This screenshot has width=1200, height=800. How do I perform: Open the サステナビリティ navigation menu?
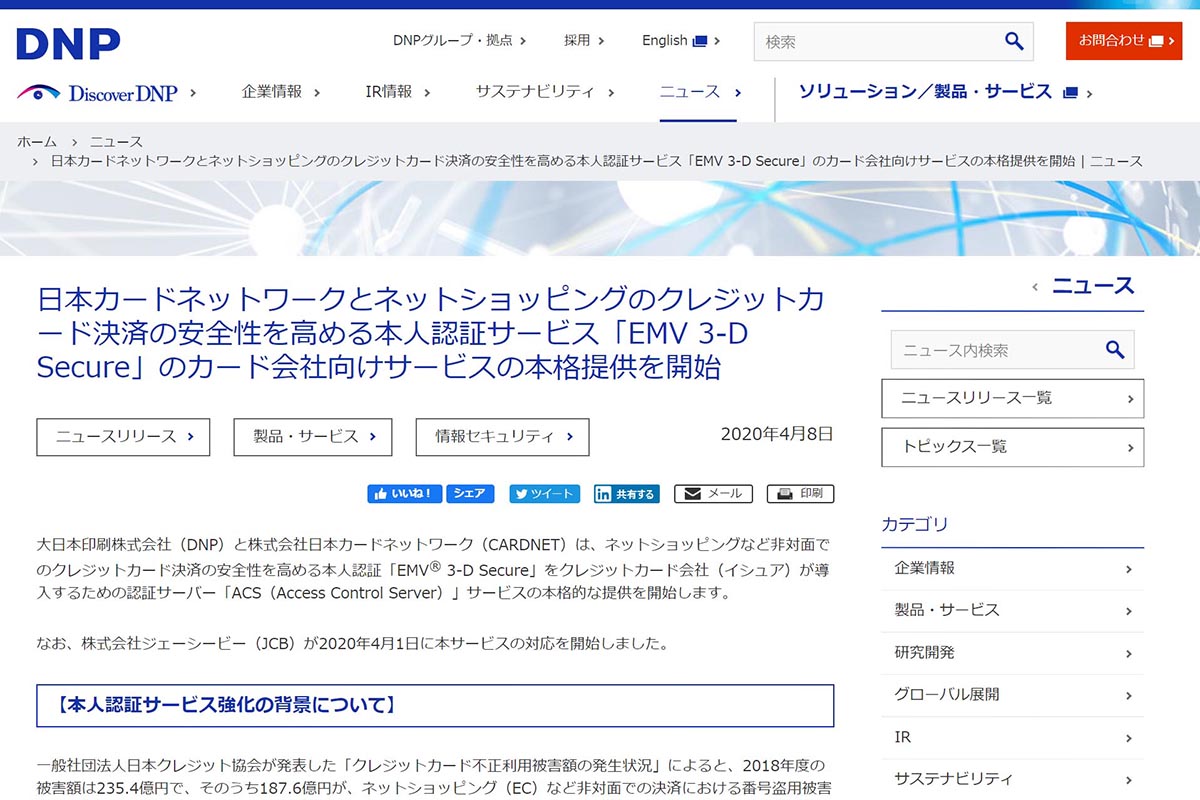click(544, 92)
